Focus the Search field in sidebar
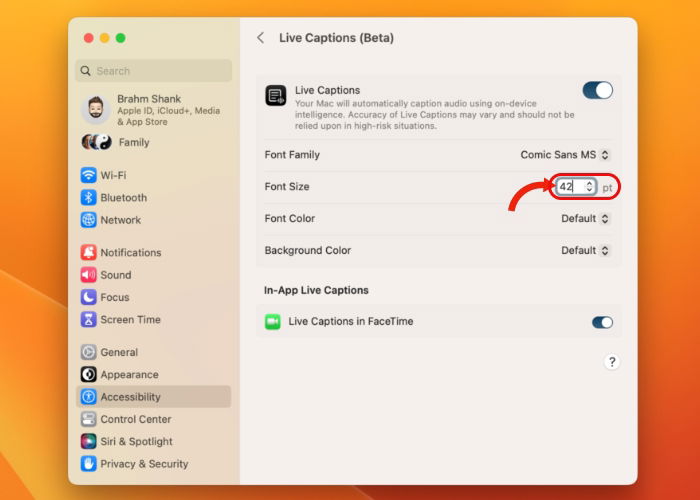Image resolution: width=700 pixels, height=500 pixels. pos(154,71)
